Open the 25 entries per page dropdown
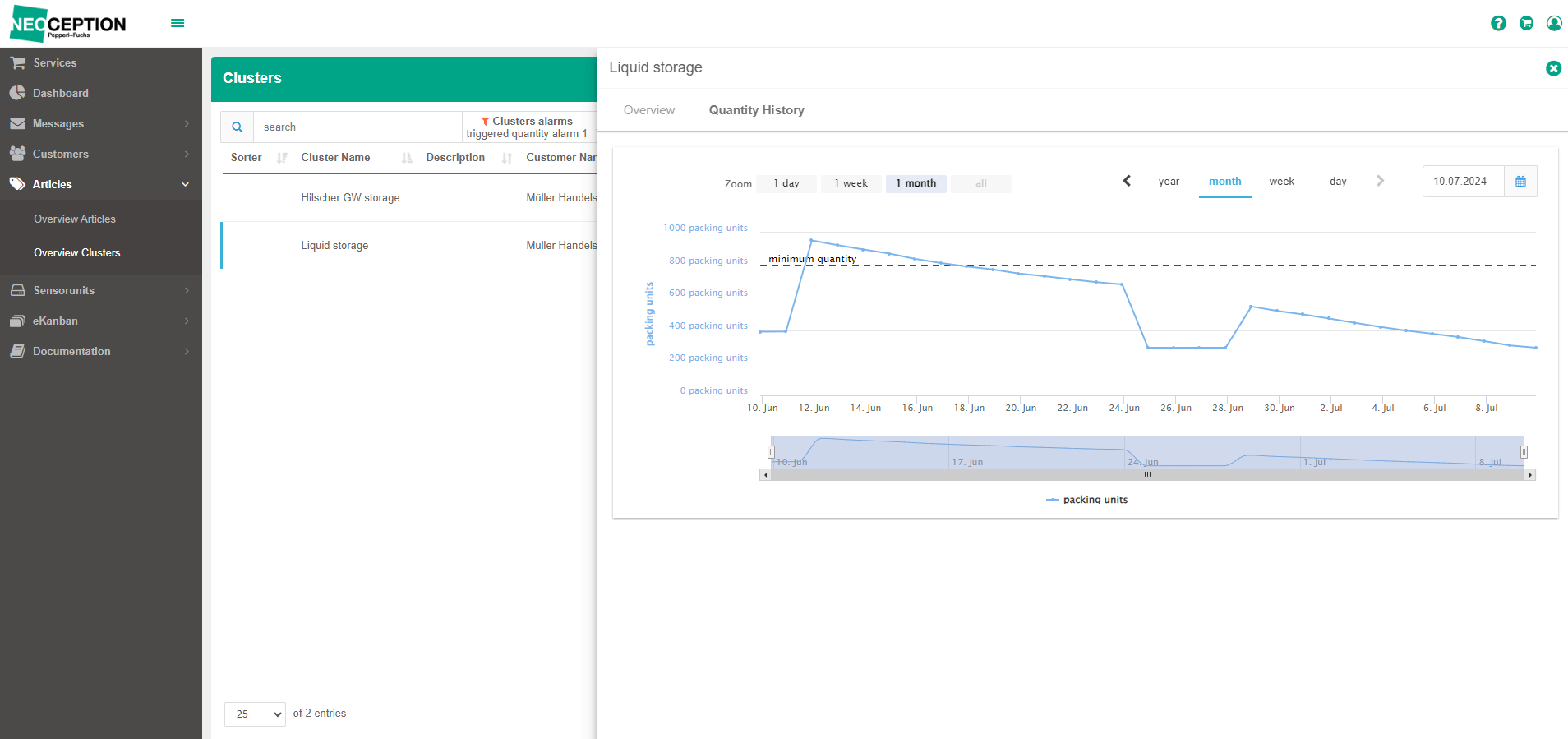Screen dimensions: 1568x739 tap(255, 714)
